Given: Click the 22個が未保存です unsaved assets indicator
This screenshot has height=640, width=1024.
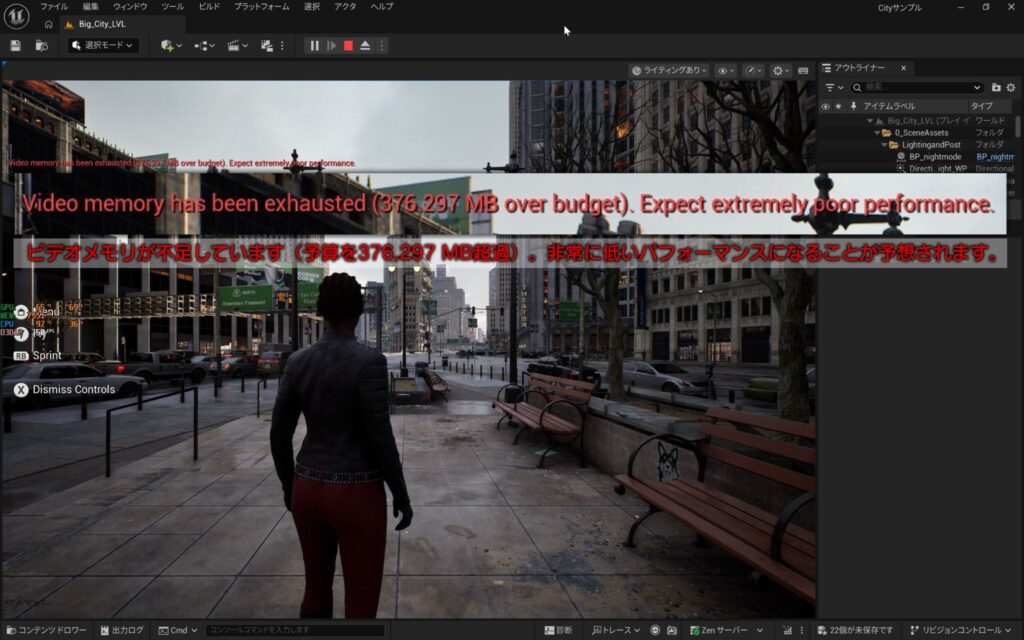Looking at the screenshot, I should point(855,630).
